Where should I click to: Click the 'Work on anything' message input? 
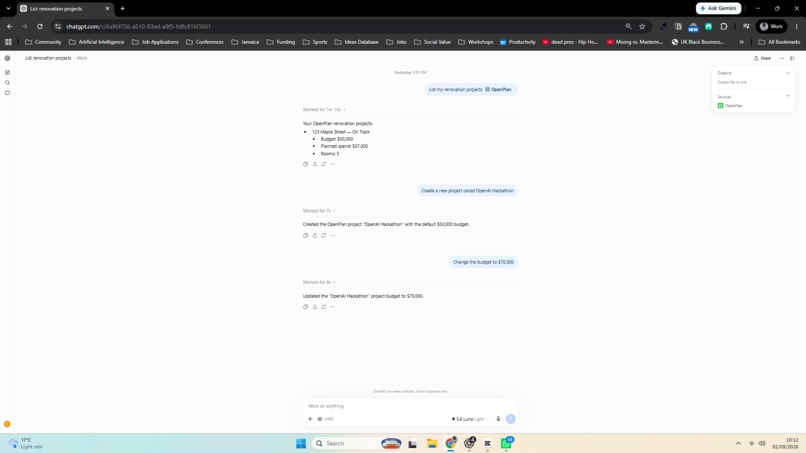pos(410,406)
